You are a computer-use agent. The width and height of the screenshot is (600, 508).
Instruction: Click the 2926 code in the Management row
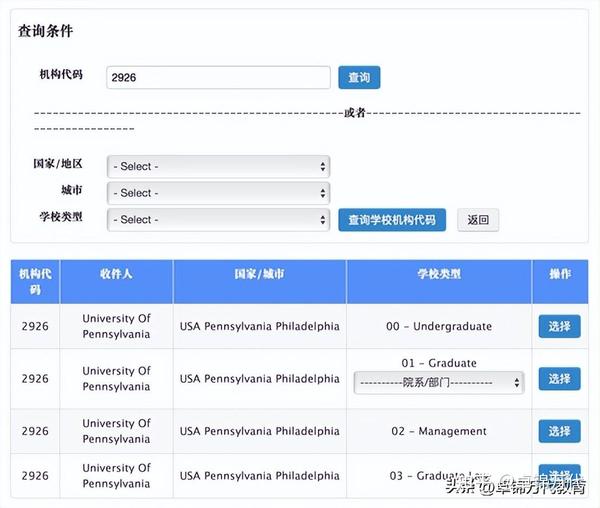click(x=35, y=431)
